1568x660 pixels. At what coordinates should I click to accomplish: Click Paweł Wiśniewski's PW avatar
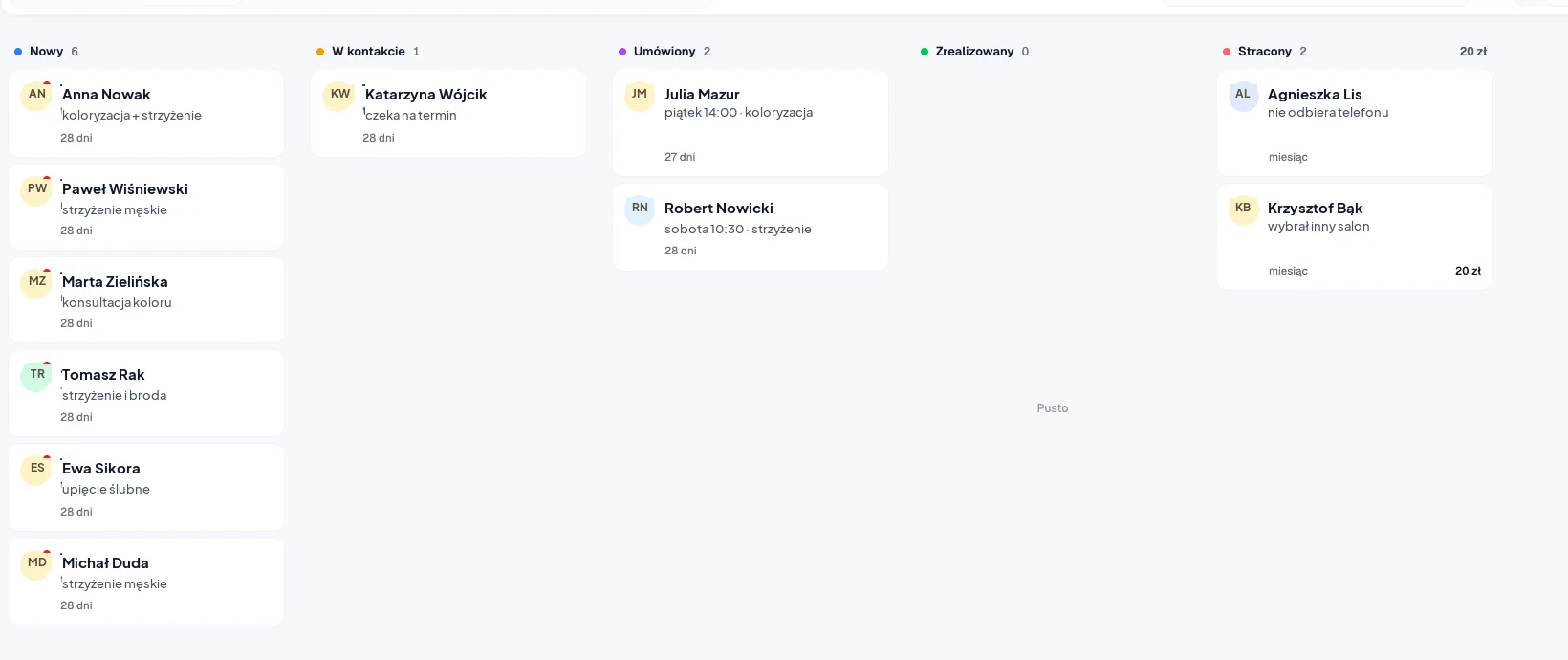pyautogui.click(x=36, y=190)
